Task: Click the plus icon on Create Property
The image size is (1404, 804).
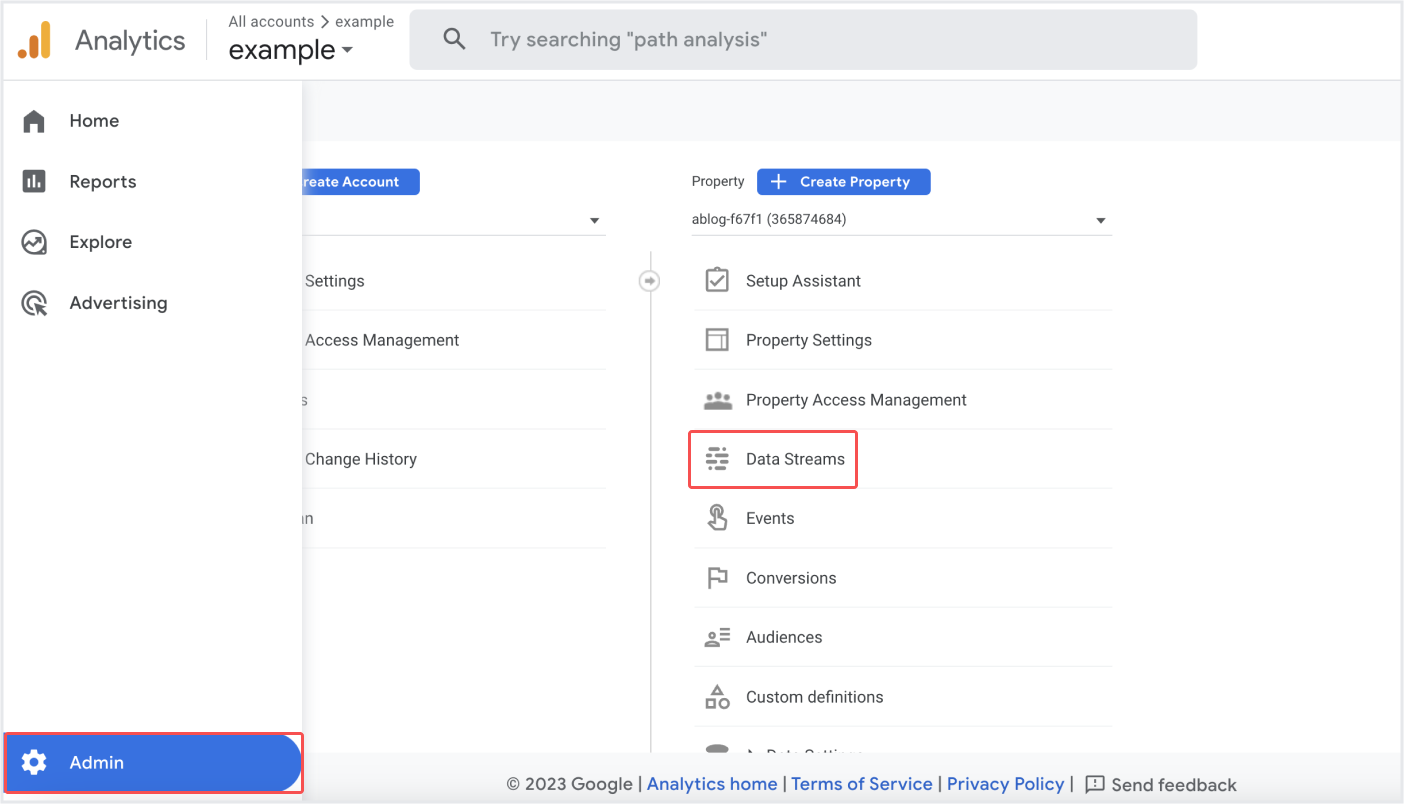Action: [x=778, y=182]
